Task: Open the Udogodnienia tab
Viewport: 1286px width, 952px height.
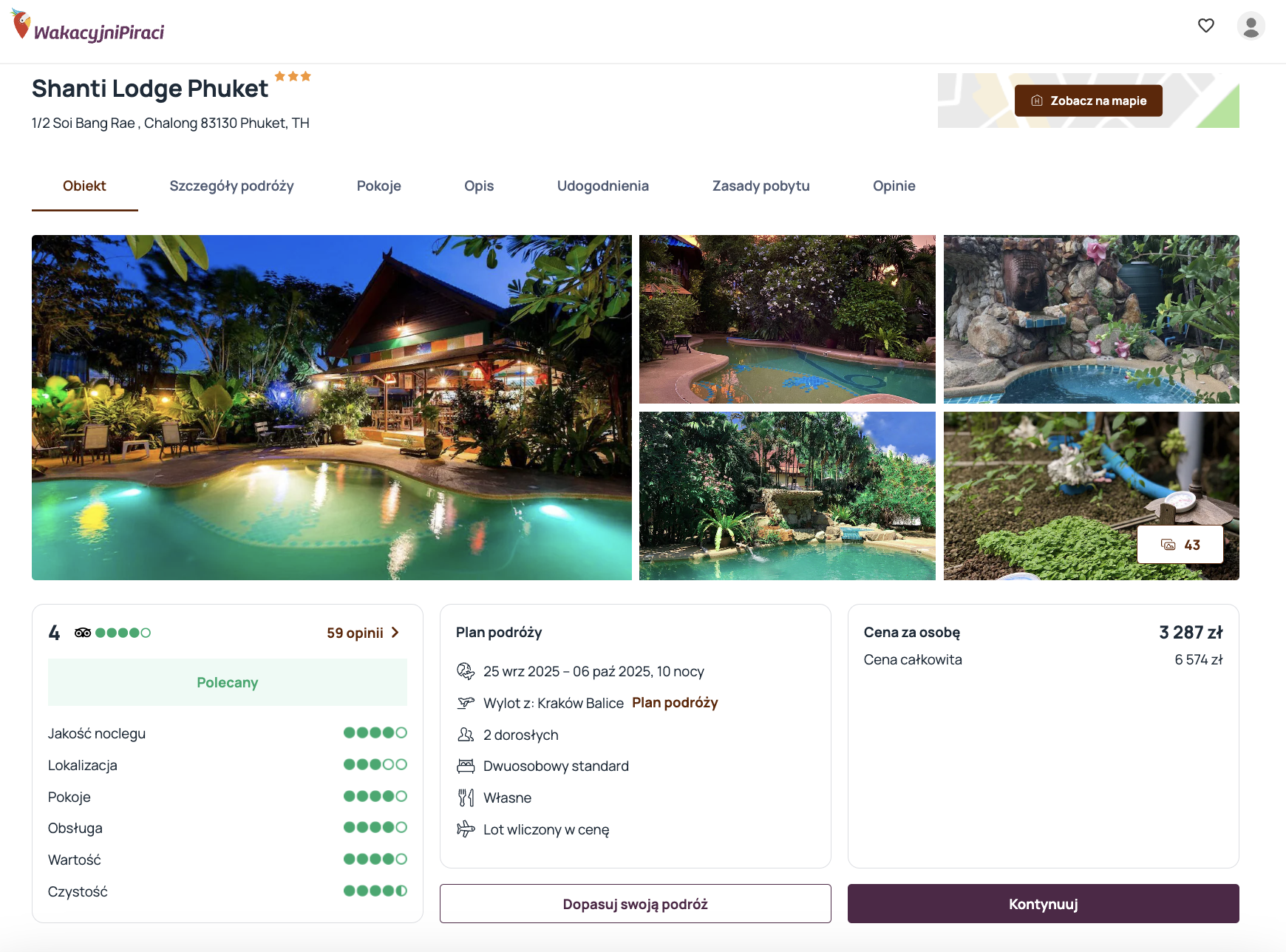Action: 602,186
